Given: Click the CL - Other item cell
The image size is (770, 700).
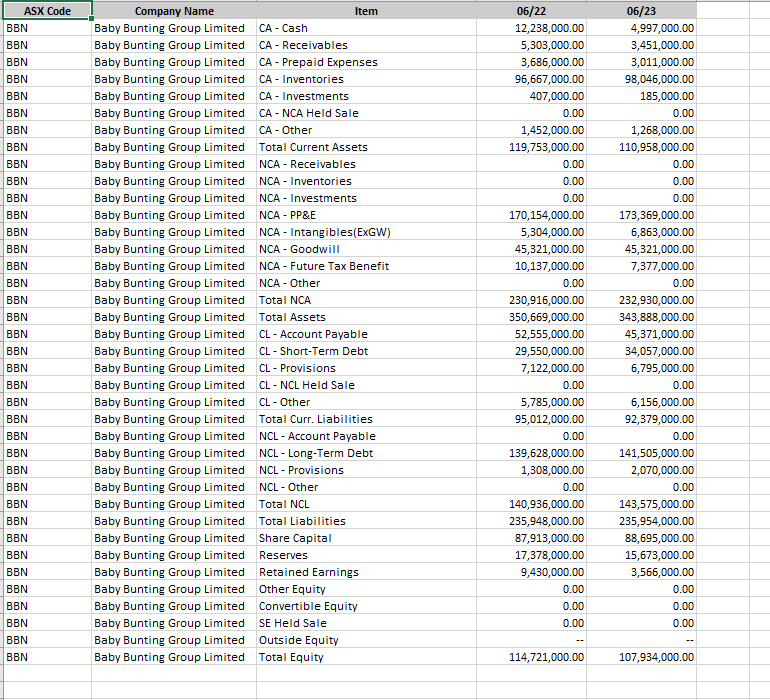Looking at the screenshot, I should [366, 402].
